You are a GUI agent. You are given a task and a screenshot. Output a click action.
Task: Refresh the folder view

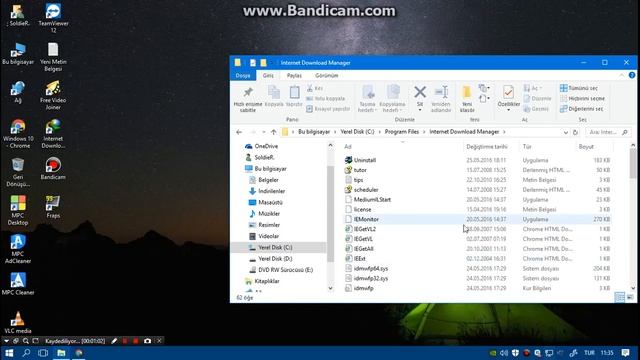point(576,132)
